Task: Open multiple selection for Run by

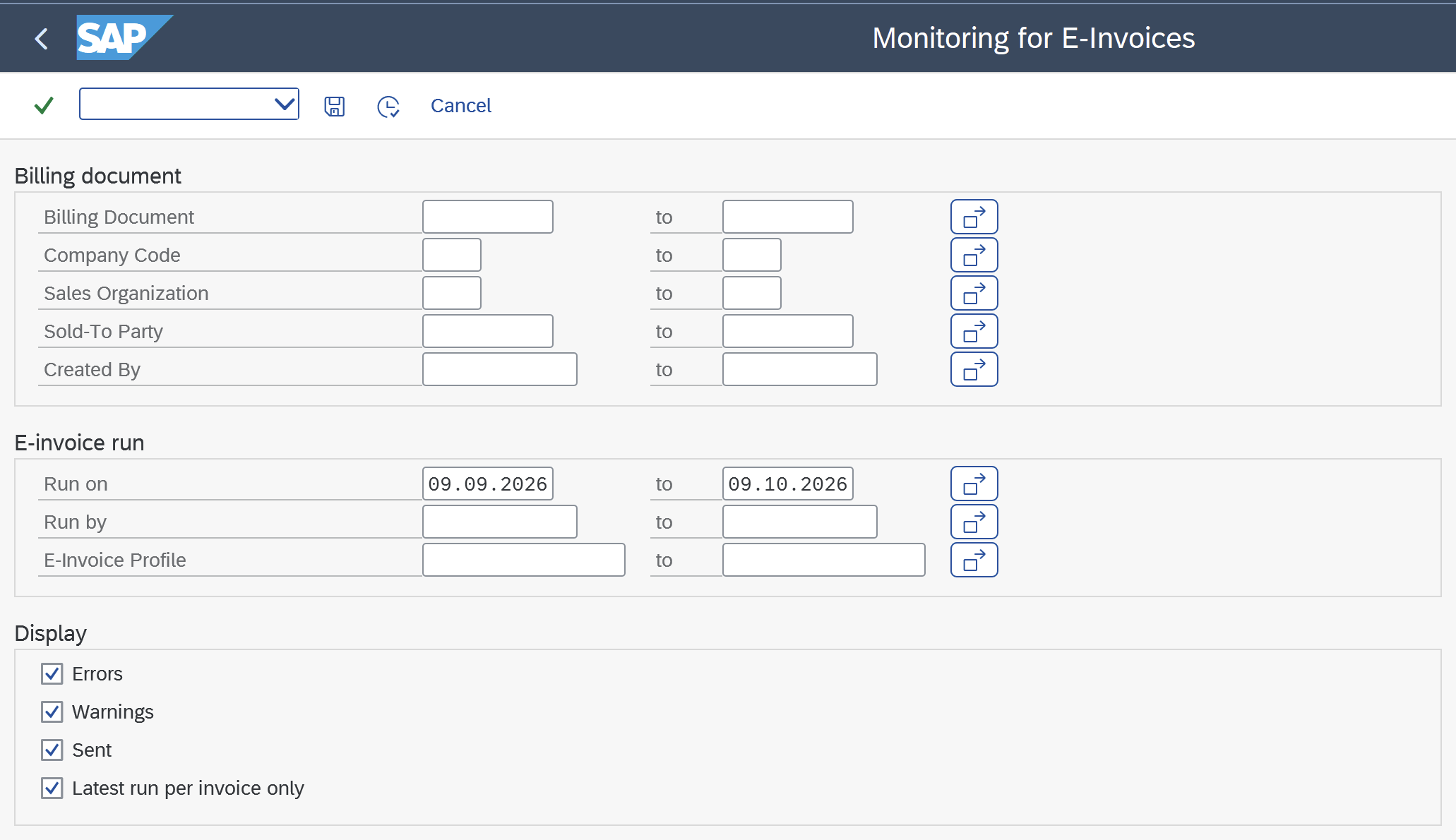Action: click(x=974, y=522)
